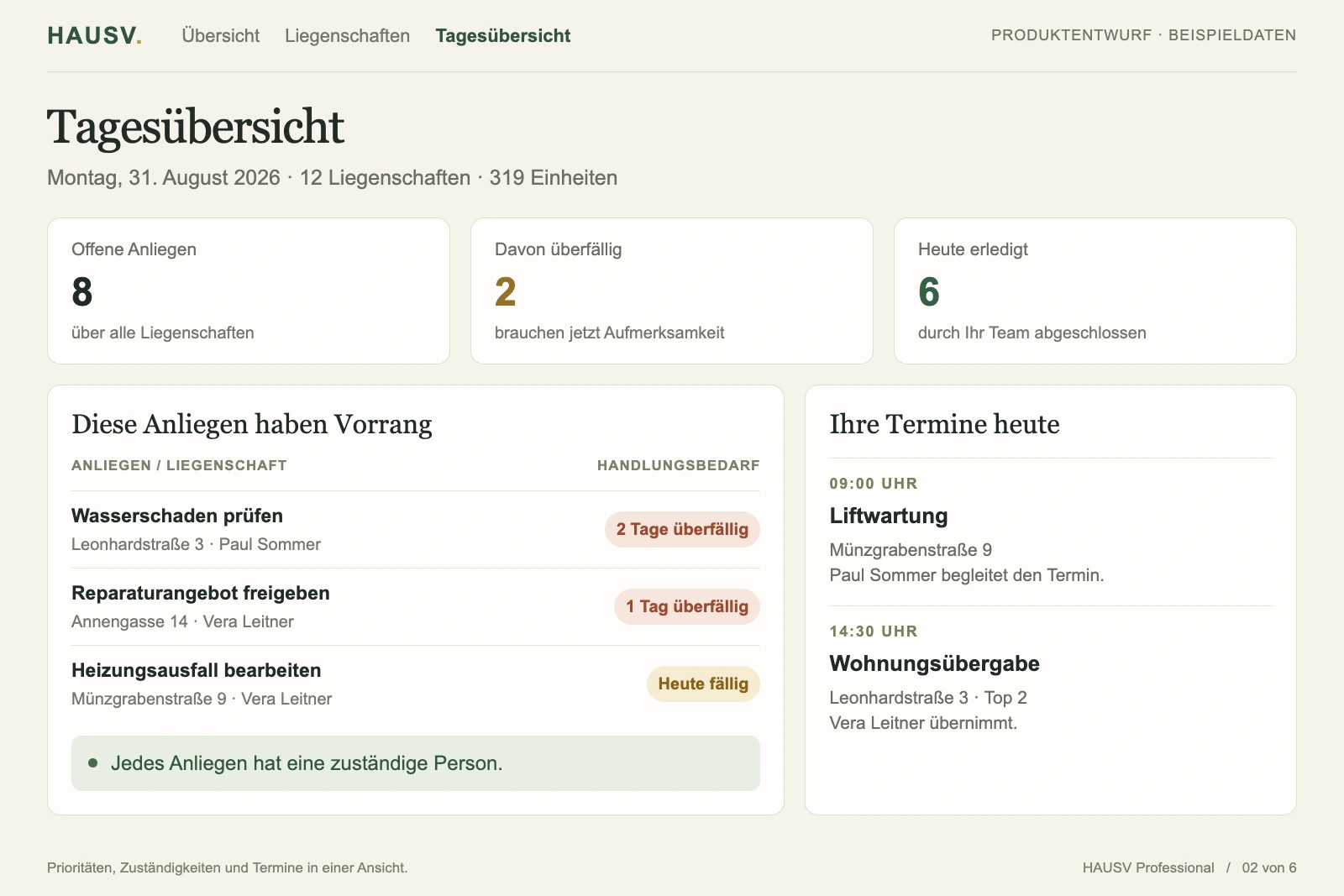Image resolution: width=1344 pixels, height=896 pixels.
Task: Click the date line Montag, 31. August 2026
Action: point(164,178)
